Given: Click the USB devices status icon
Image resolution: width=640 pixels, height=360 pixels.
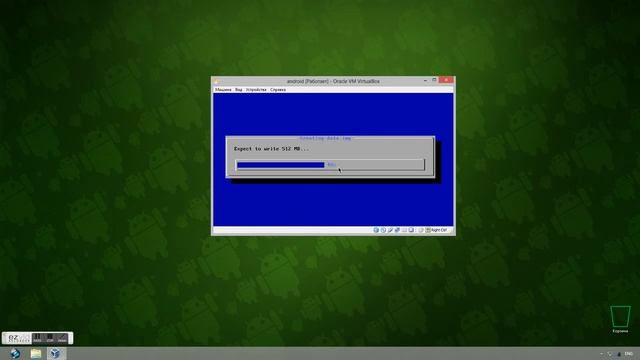Looking at the screenshot, I should [x=390, y=230].
